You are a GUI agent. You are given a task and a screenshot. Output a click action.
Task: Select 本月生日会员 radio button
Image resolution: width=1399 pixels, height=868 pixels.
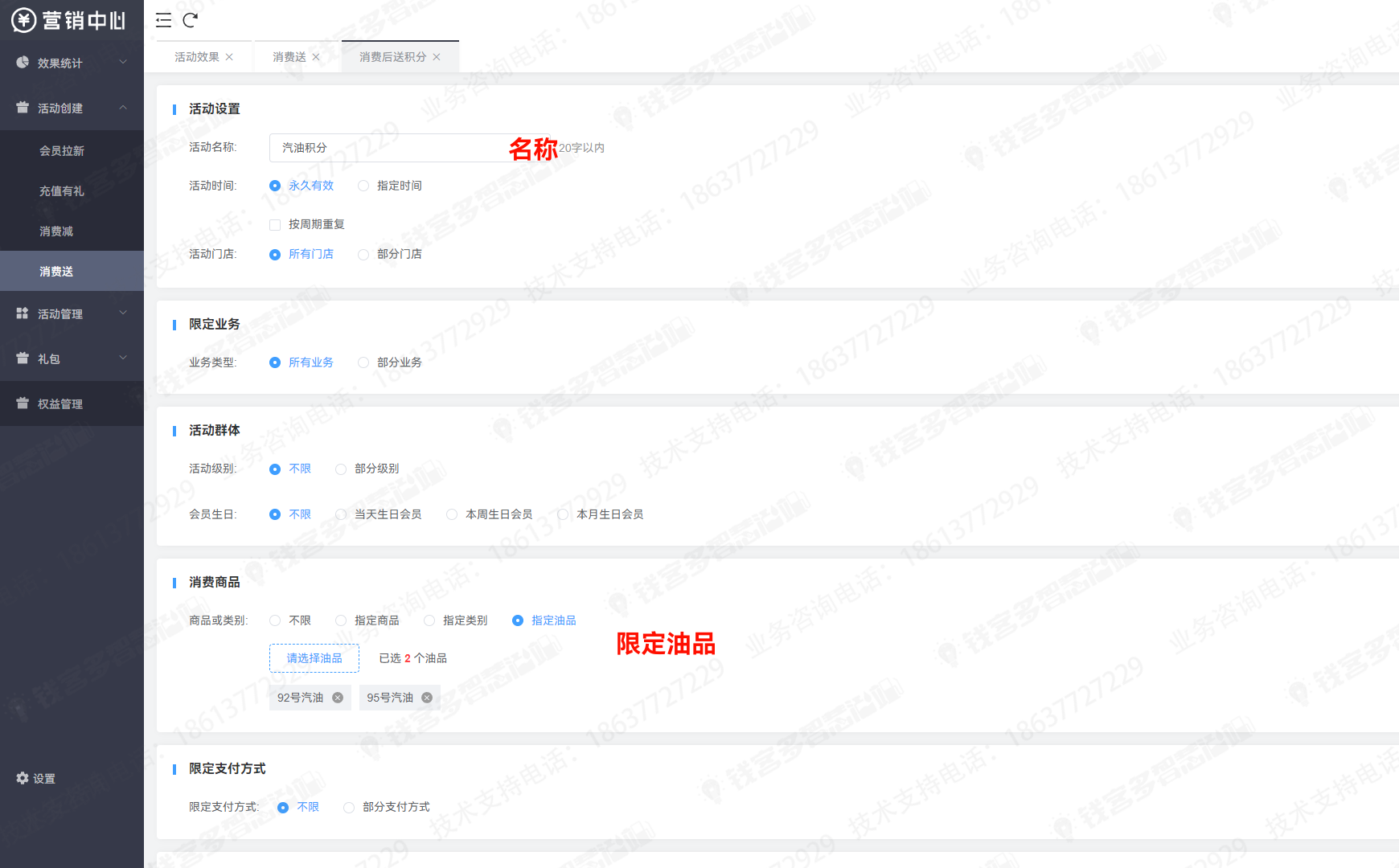click(563, 514)
